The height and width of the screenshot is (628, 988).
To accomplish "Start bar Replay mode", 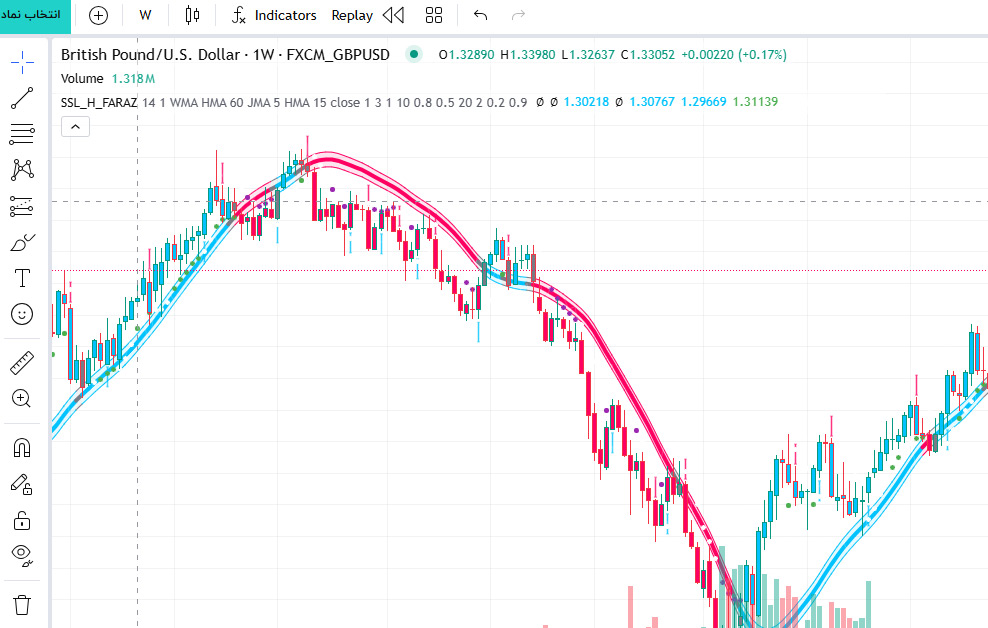I will click(x=352, y=15).
